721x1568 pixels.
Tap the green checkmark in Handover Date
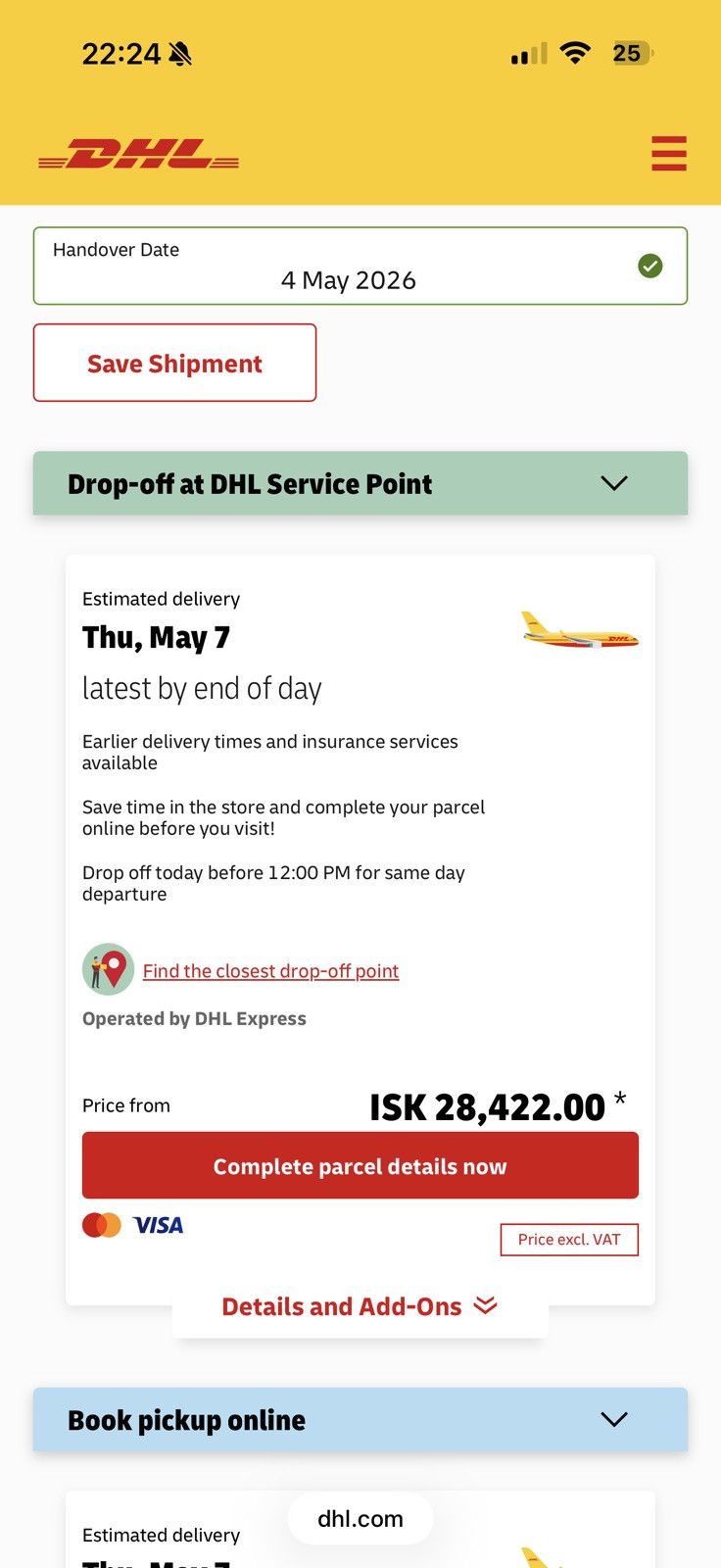(x=650, y=266)
